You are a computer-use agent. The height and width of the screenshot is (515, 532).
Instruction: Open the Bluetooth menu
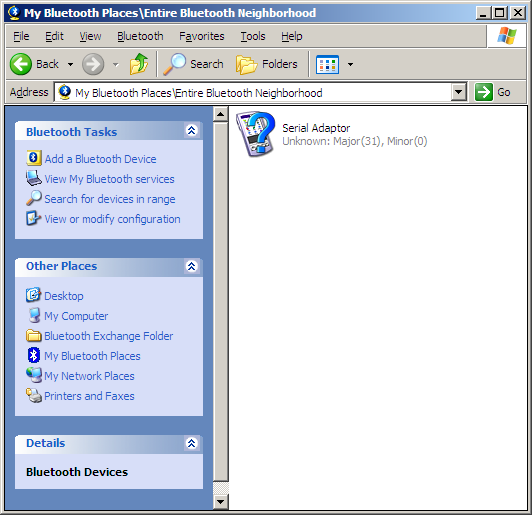(140, 36)
